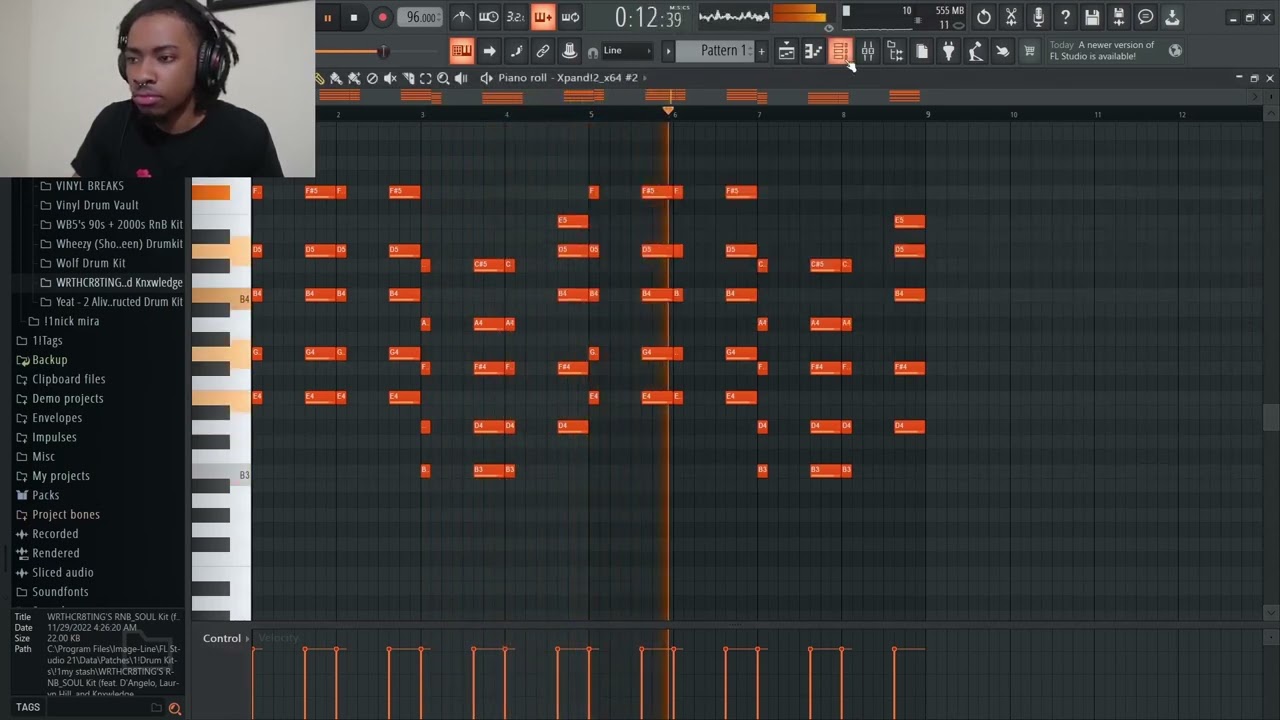
Task: Select the piano roll paint brush tool
Action: click(x=336, y=78)
